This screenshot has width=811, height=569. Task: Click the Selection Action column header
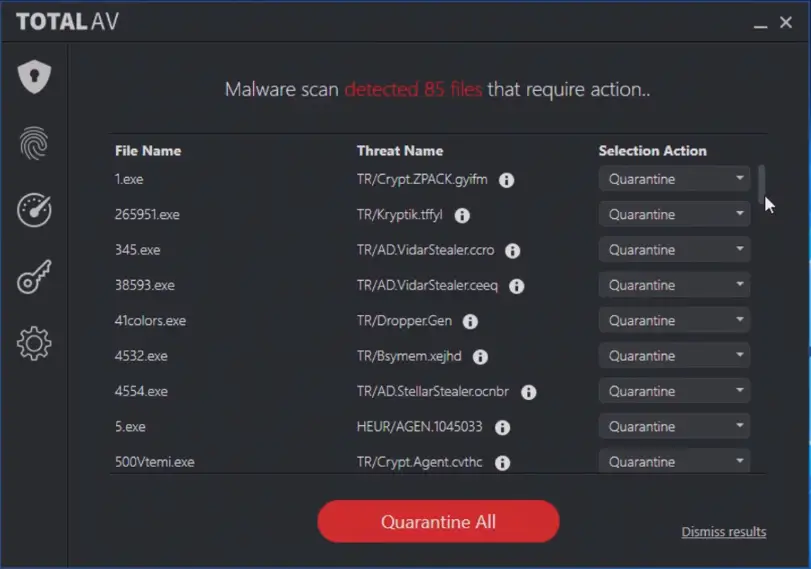click(653, 151)
